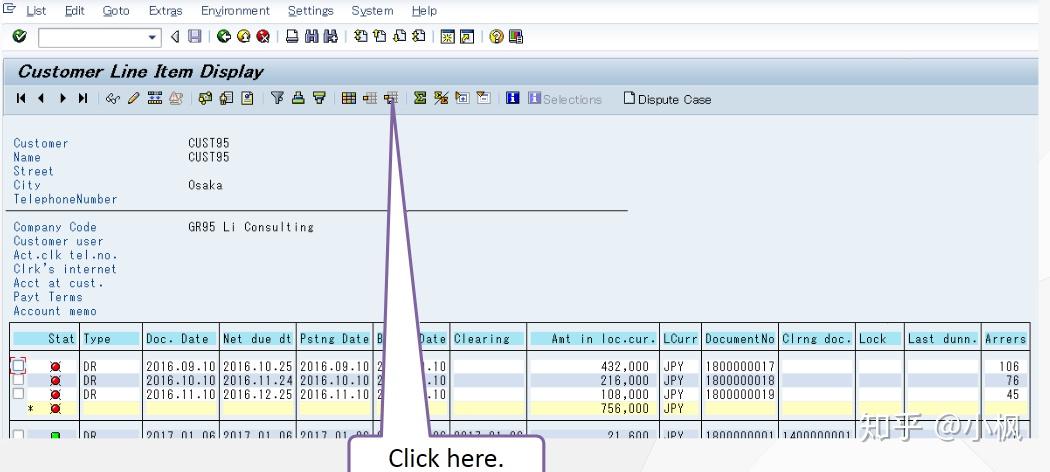Click the Find Next binoculars icon
Screen dimensions: 1050x472
(x=331, y=36)
